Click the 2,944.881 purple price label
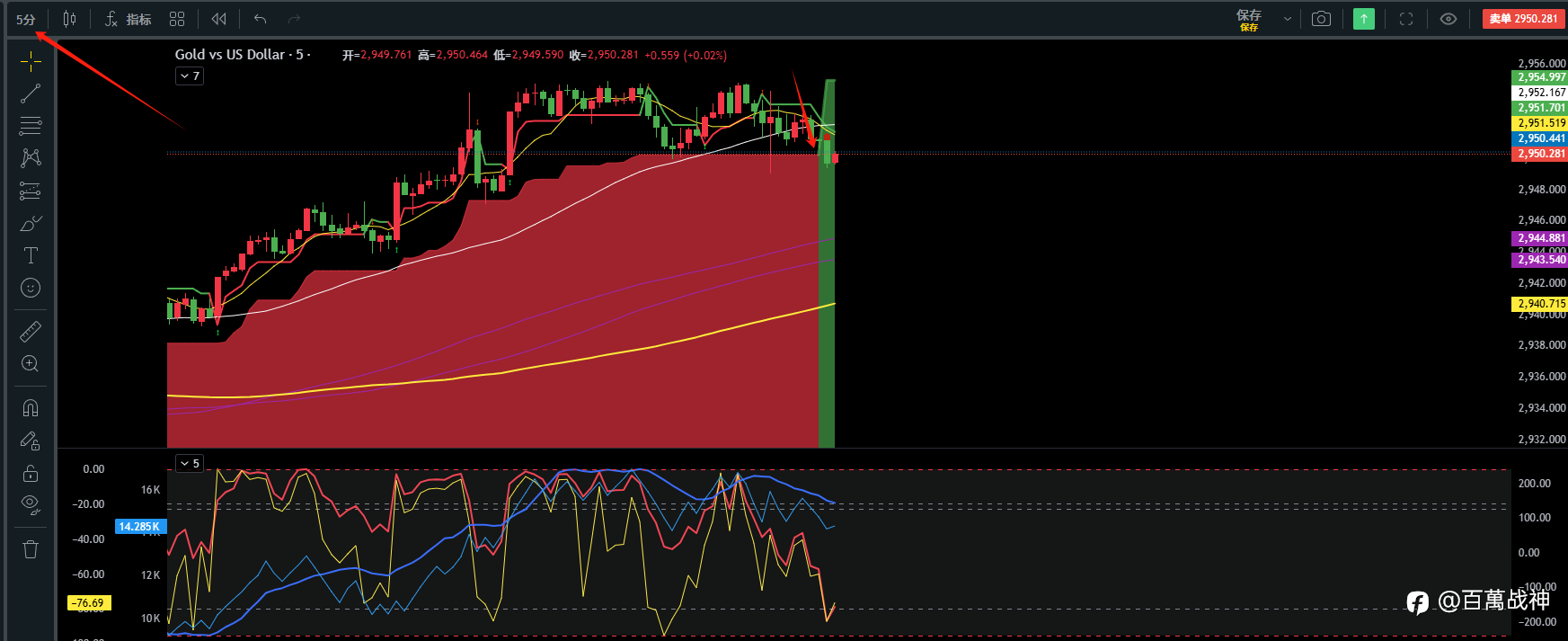The height and width of the screenshot is (641, 1568). pos(1539,238)
